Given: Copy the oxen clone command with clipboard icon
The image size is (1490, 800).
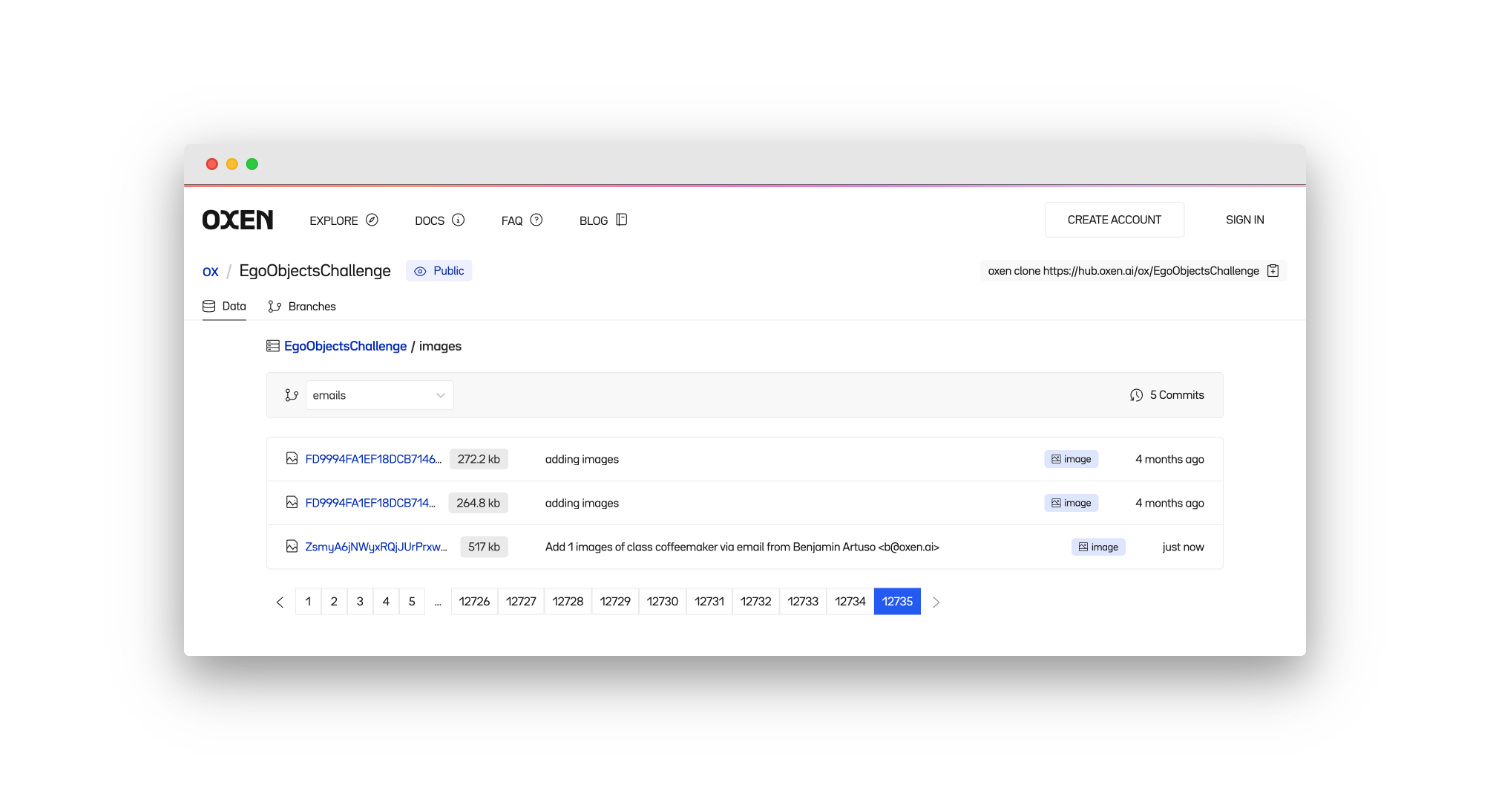Looking at the screenshot, I should pyautogui.click(x=1273, y=271).
